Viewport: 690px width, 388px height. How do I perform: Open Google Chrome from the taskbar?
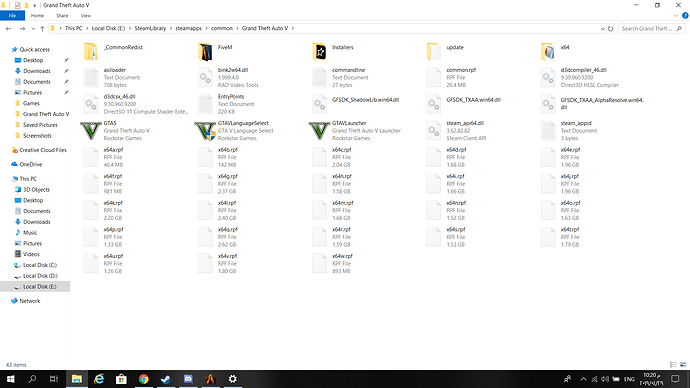point(143,379)
